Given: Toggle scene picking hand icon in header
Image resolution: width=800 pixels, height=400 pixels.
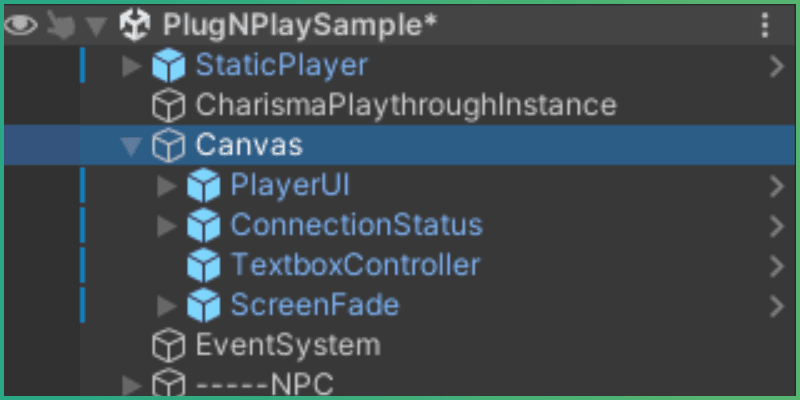Looking at the screenshot, I should [x=60, y=26].
